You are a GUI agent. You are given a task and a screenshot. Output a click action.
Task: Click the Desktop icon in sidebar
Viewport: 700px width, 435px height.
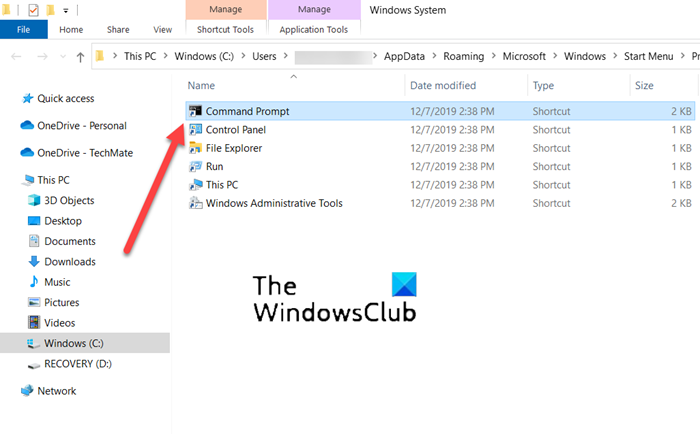tap(34, 221)
